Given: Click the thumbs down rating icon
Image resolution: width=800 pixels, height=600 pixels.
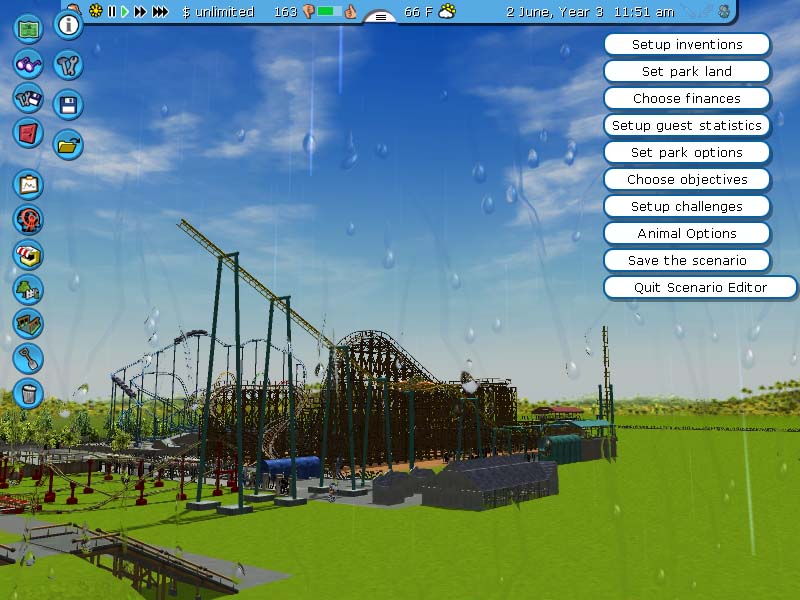Looking at the screenshot, I should pos(308,11).
